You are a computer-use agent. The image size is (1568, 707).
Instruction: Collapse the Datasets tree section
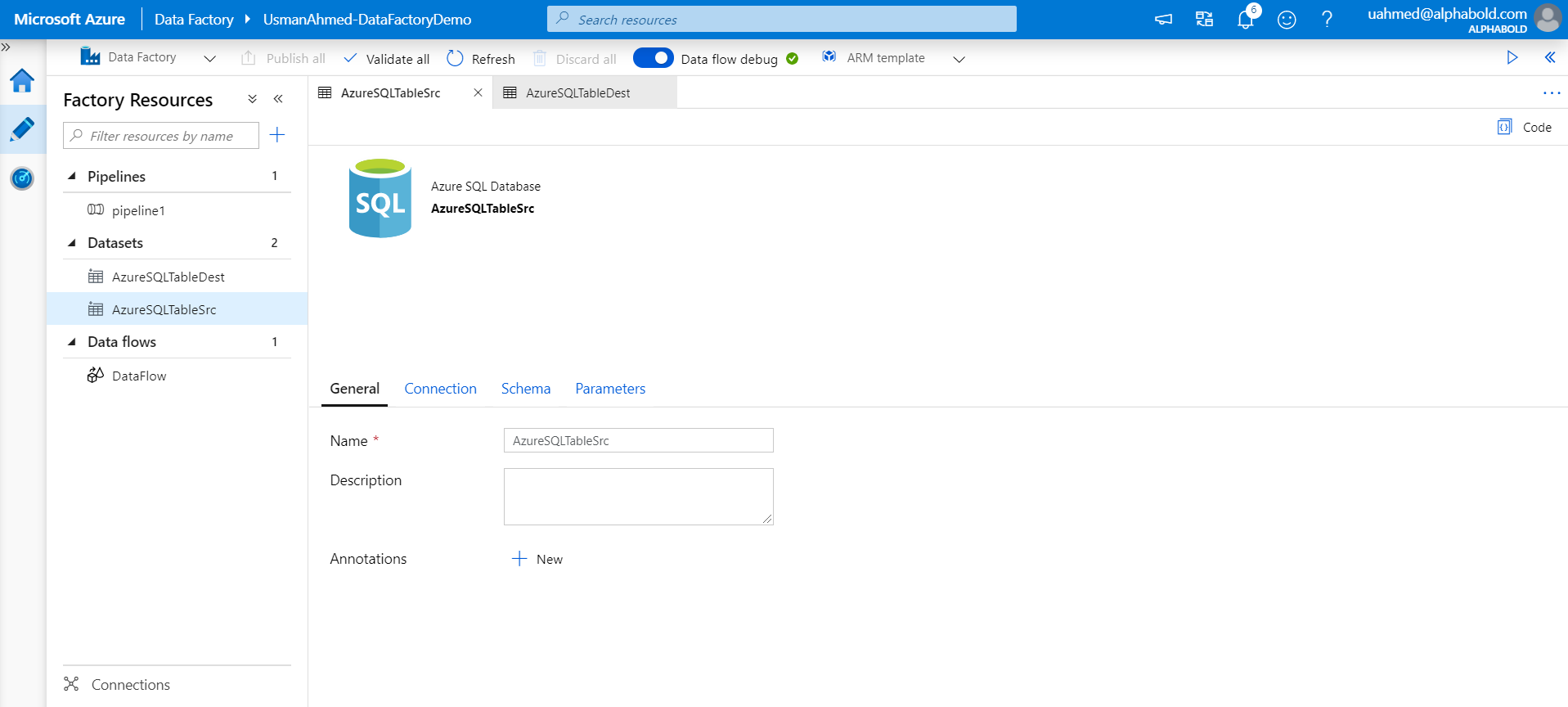72,243
